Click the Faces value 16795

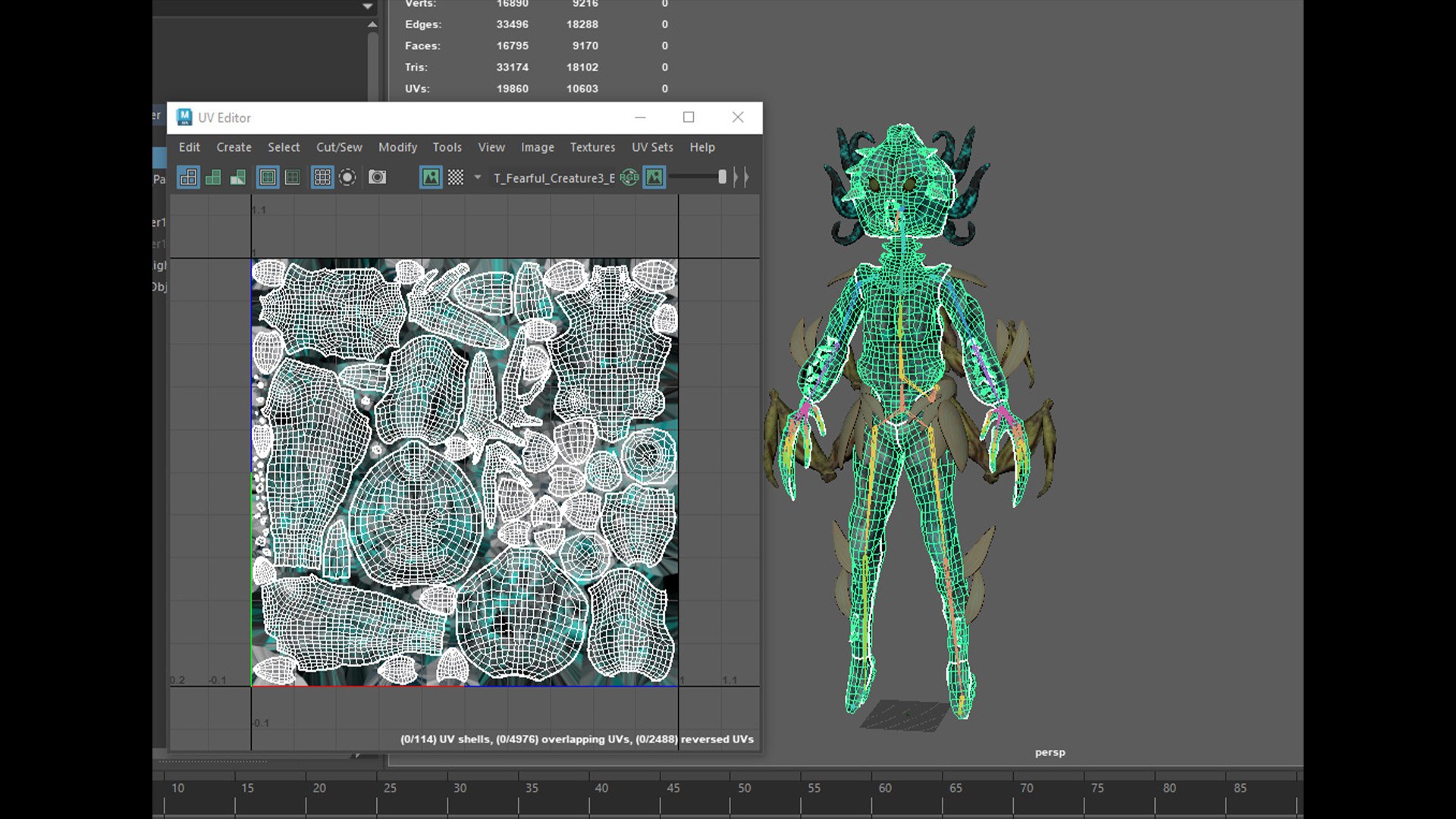[x=513, y=45]
